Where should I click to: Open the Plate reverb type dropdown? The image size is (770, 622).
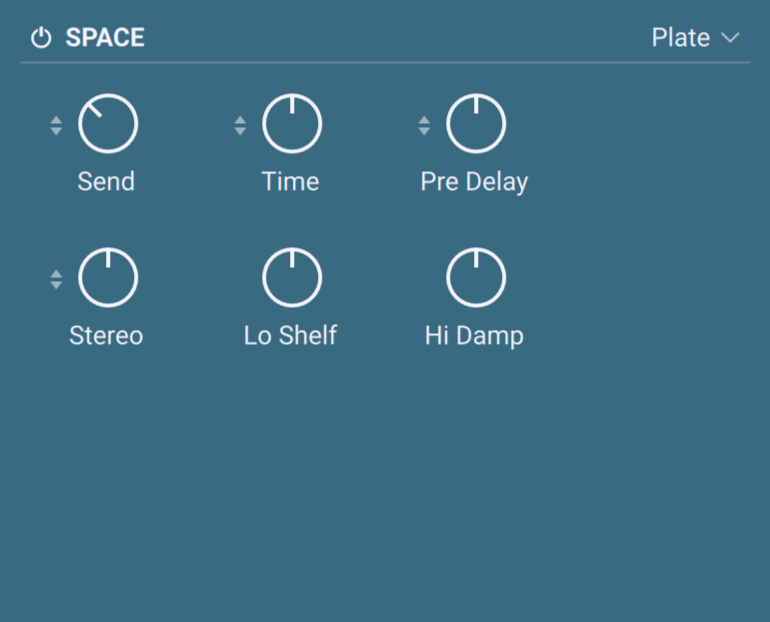pyautogui.click(x=681, y=38)
